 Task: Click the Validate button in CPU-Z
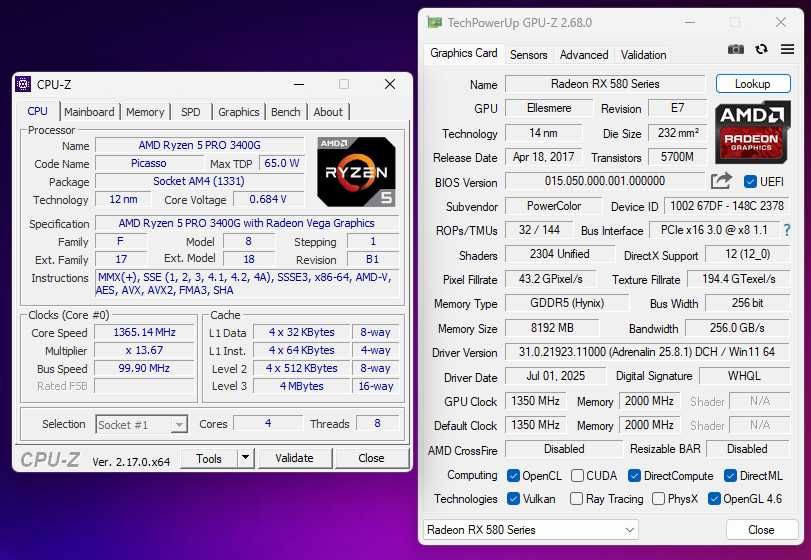click(x=294, y=458)
